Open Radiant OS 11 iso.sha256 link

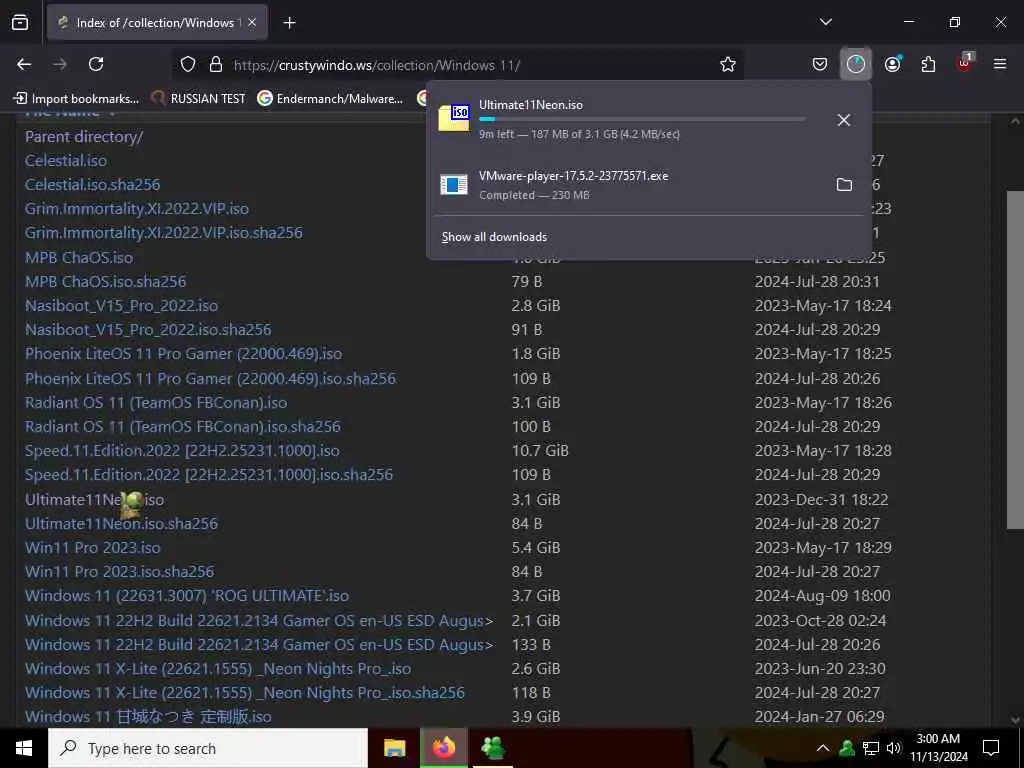coord(183,427)
